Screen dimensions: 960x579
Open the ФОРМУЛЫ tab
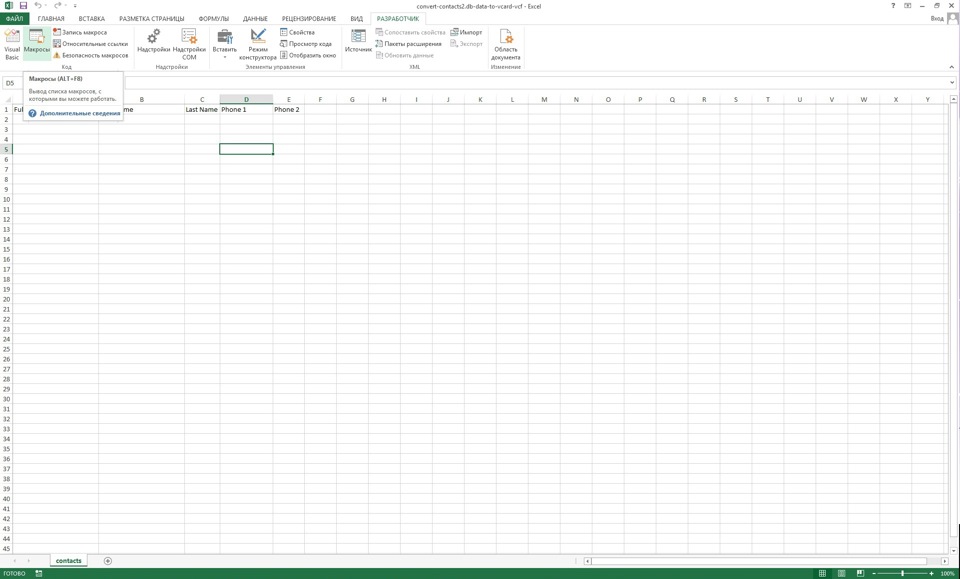pos(214,19)
